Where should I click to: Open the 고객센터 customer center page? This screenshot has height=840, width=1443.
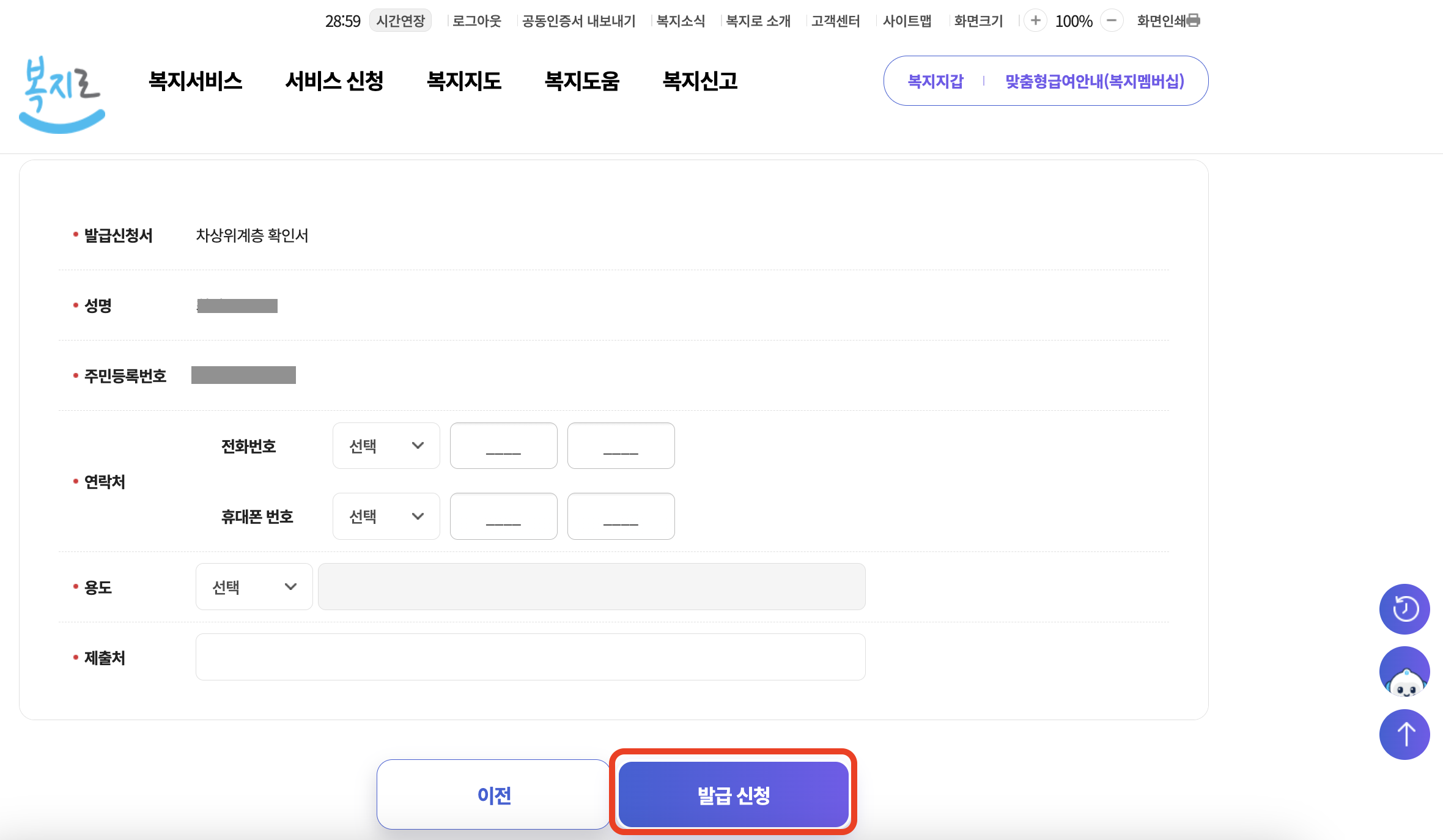(x=836, y=20)
